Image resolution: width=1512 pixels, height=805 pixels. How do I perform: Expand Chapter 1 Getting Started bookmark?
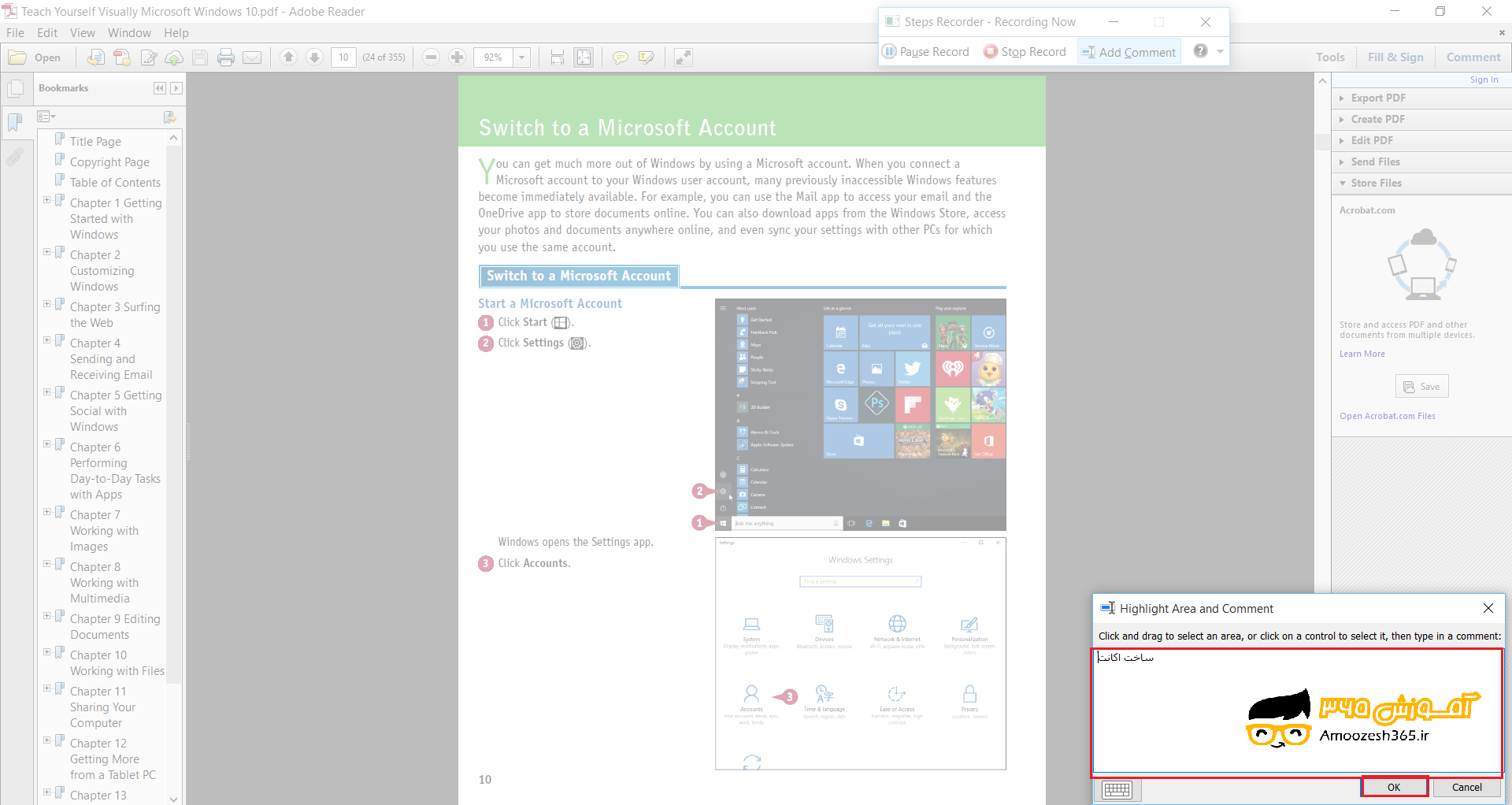46,200
